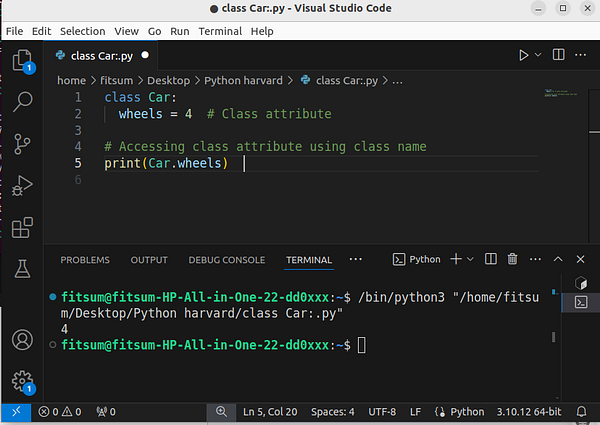Viewport: 600px width, 425px height.
Task: Open the Terminal menu in menu bar
Action: pyautogui.click(x=220, y=31)
